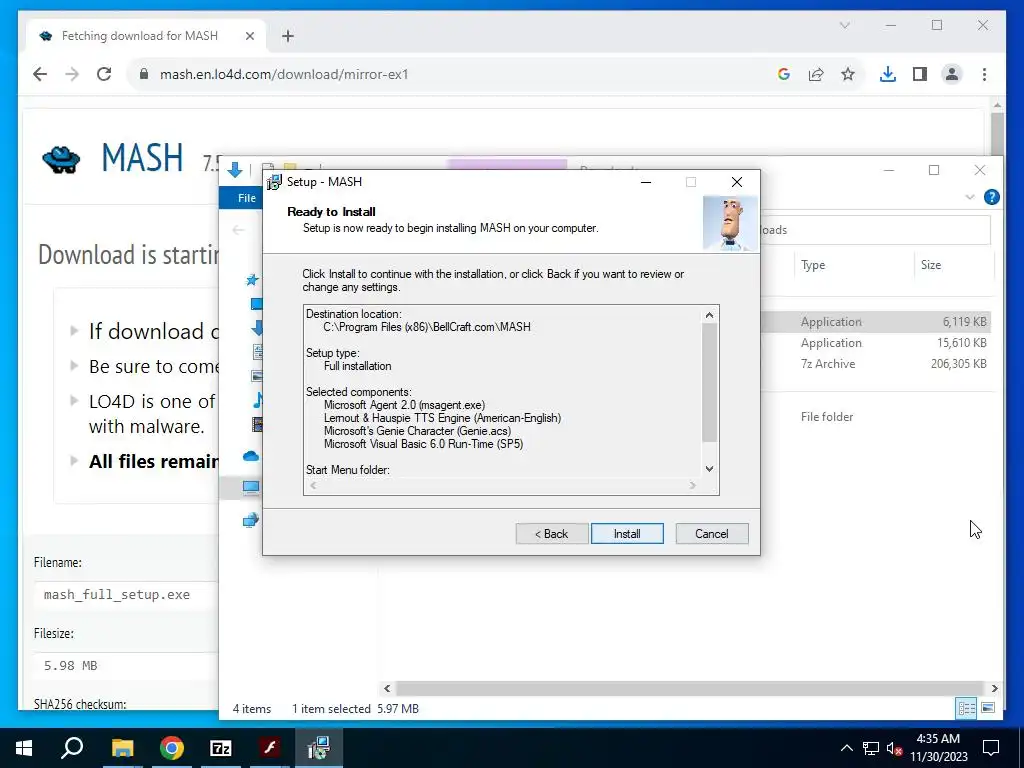Screen dimensions: 1024x768
Task: Share this page icon in Chrome
Action: 816,74
